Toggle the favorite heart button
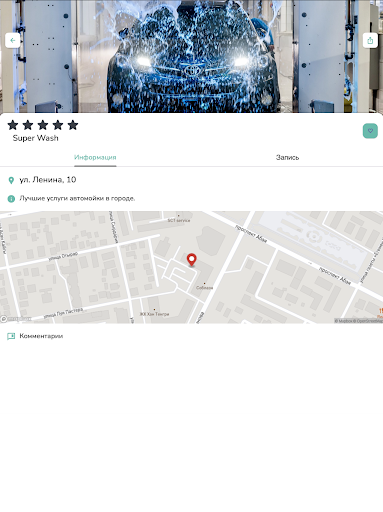This screenshot has width=383, height=512. click(x=370, y=131)
